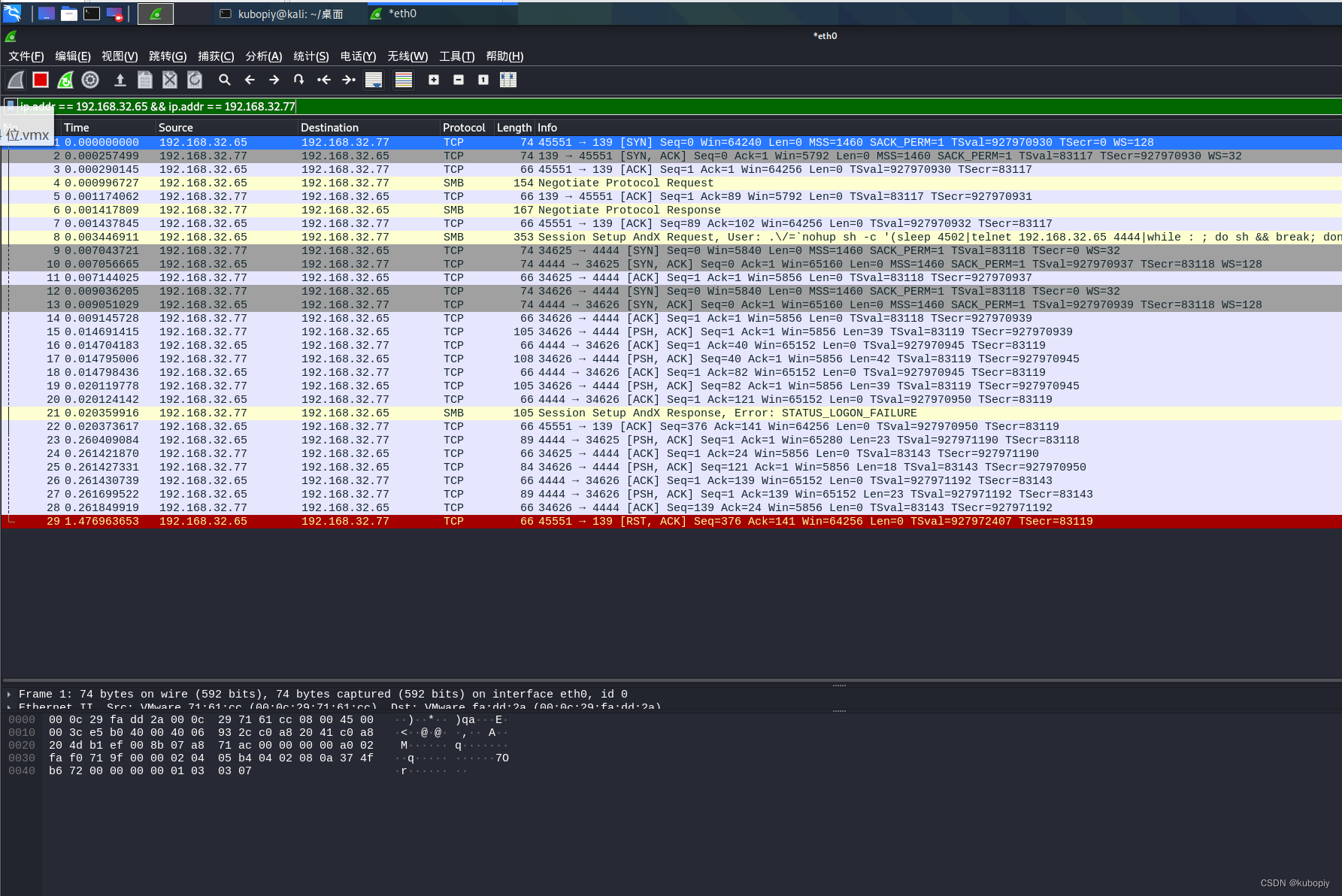Select packet 25 PSH, ACK Len=18
Viewport: 1342px width, 896px height.
point(671,467)
